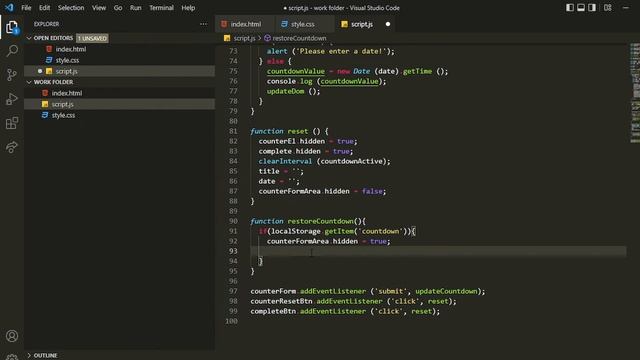Screen dimensions: 640x360
Task: Click line number 90 in the gutter
Action: pos(233,221)
